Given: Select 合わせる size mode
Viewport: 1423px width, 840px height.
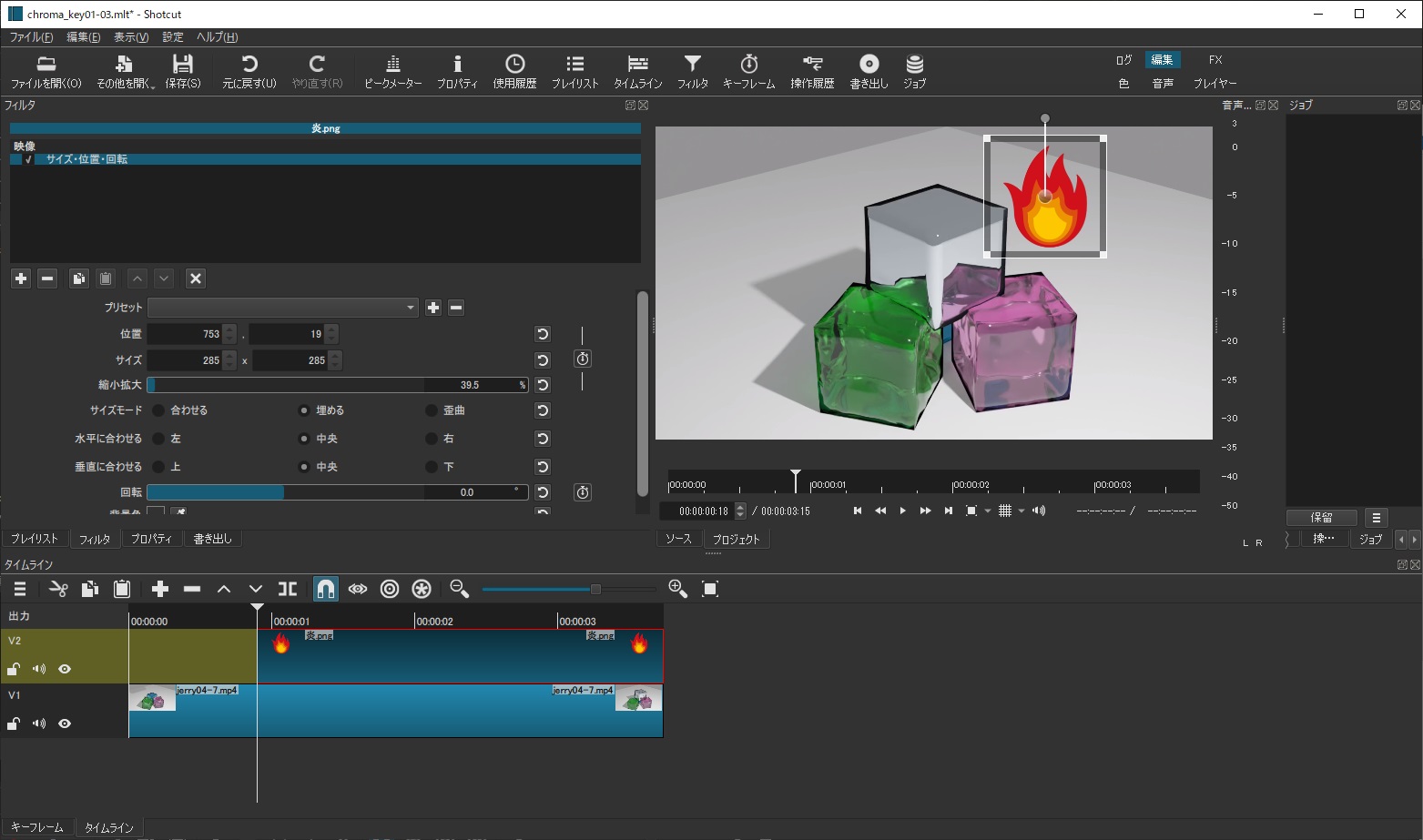Looking at the screenshot, I should (x=158, y=410).
